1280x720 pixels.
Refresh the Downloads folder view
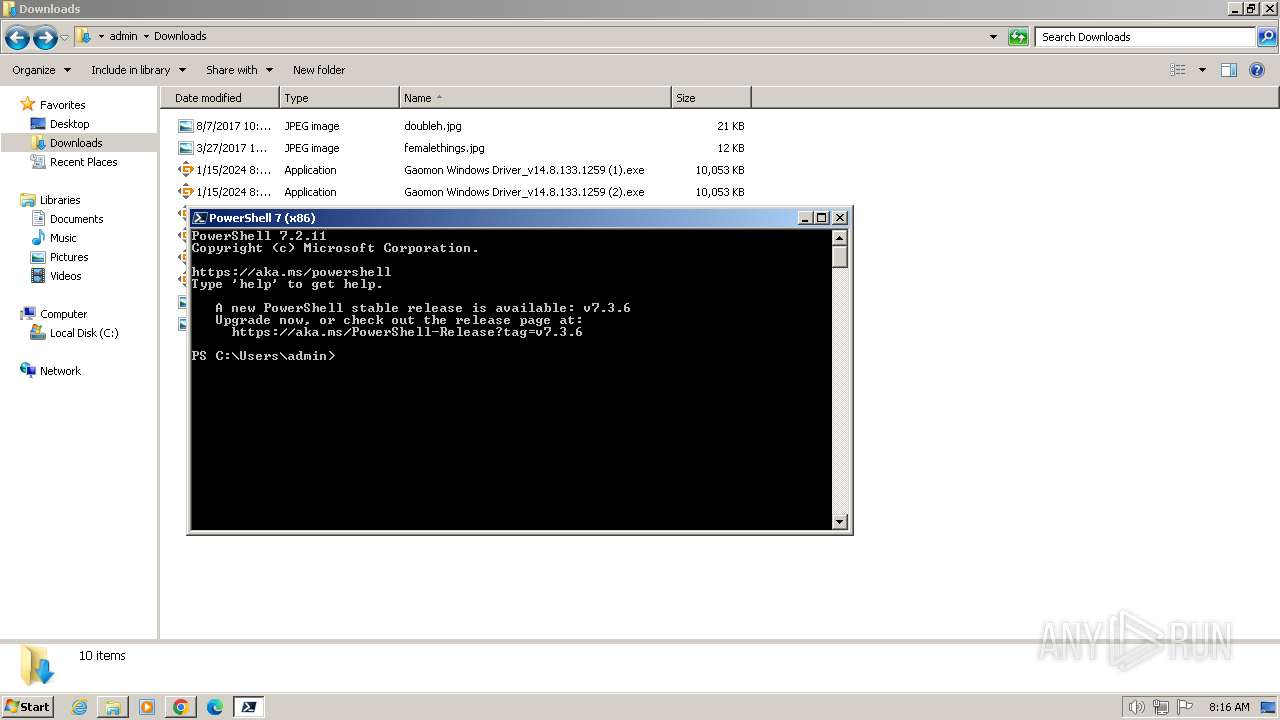point(1018,37)
